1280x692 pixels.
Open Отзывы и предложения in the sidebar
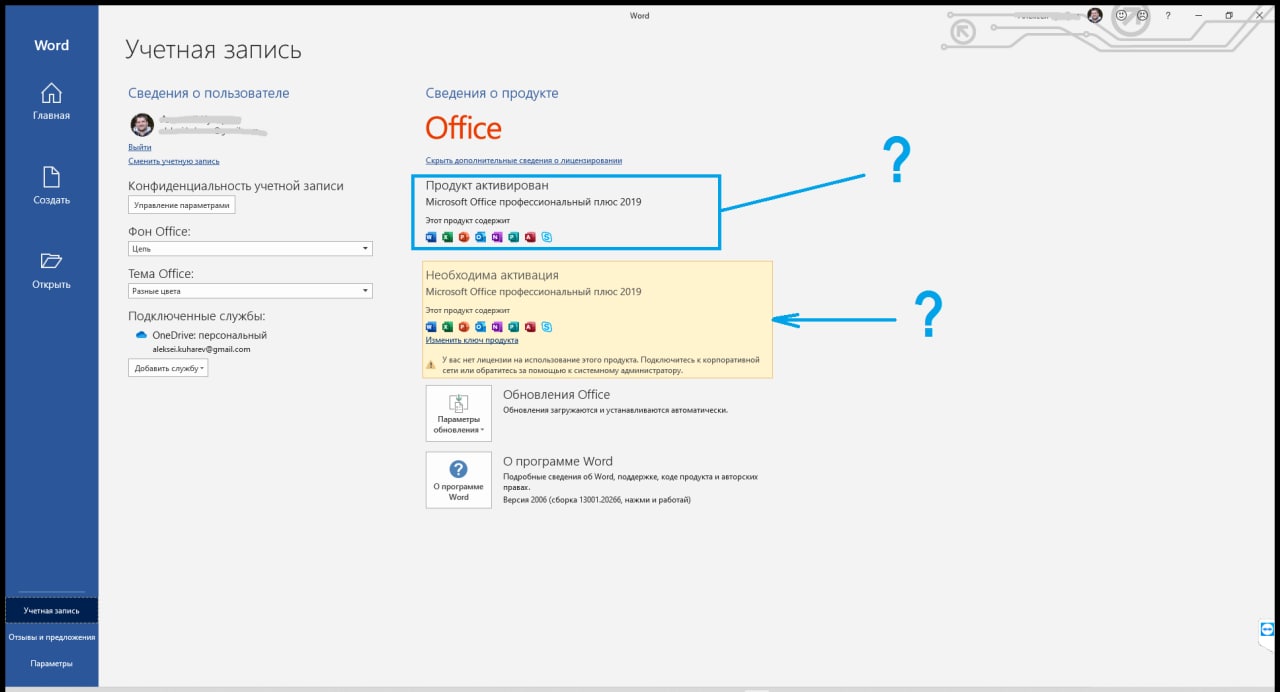[x=51, y=636]
